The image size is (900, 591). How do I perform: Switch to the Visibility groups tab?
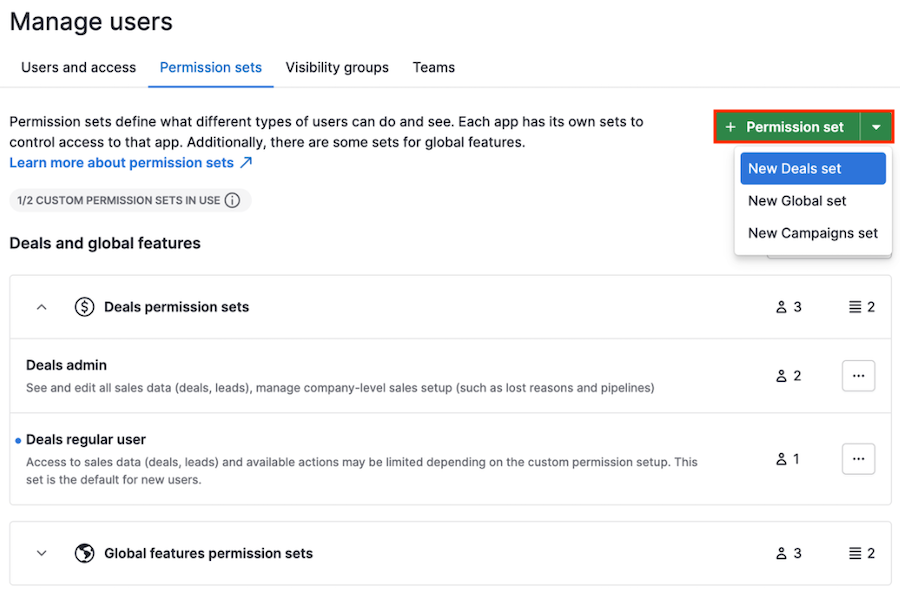[337, 67]
